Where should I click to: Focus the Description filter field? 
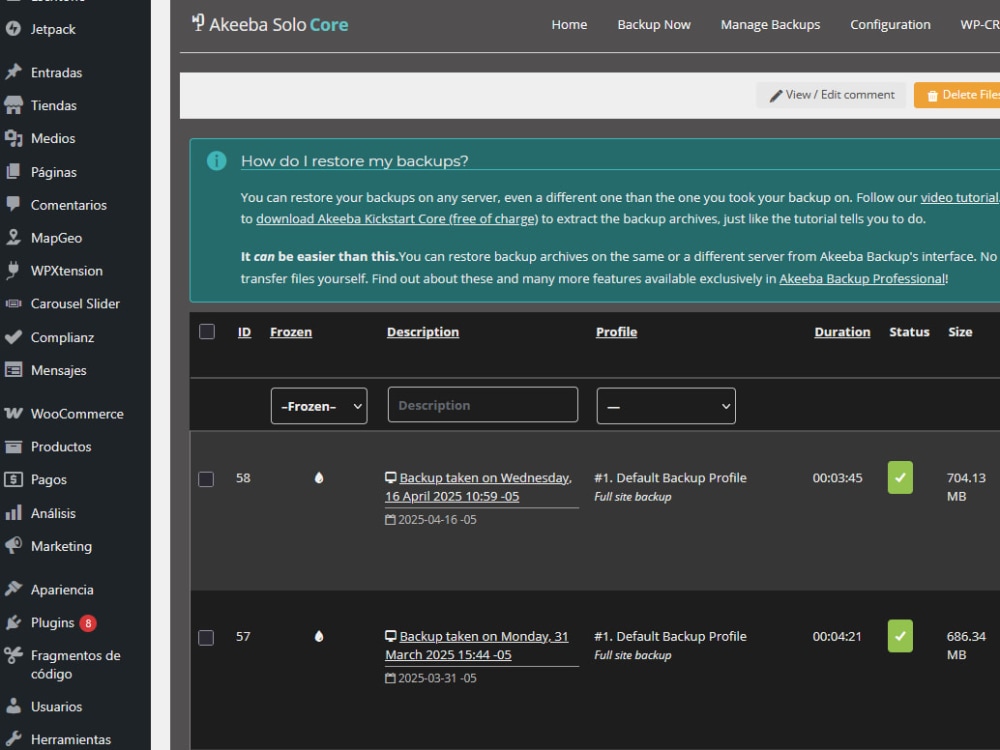click(x=483, y=405)
